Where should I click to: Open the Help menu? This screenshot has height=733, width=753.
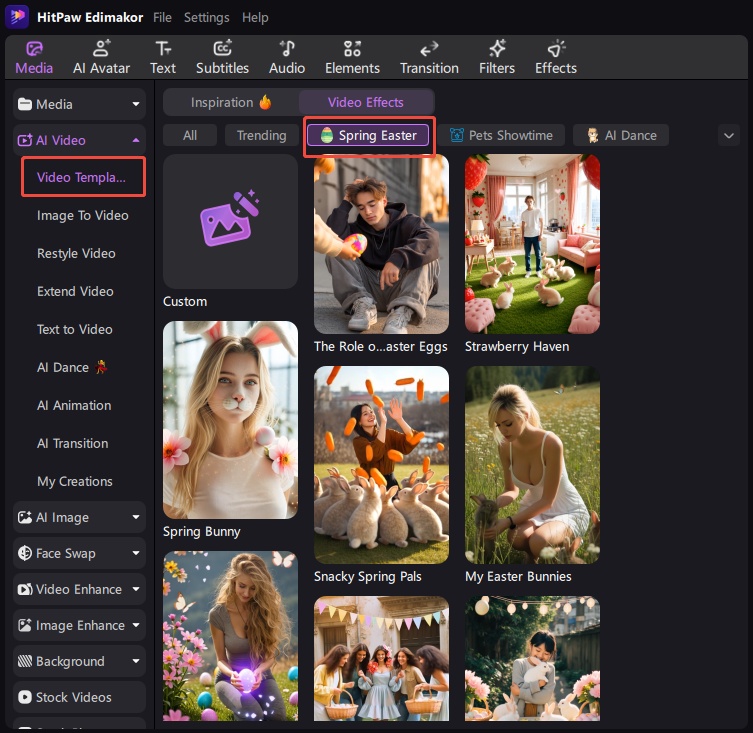click(x=255, y=18)
